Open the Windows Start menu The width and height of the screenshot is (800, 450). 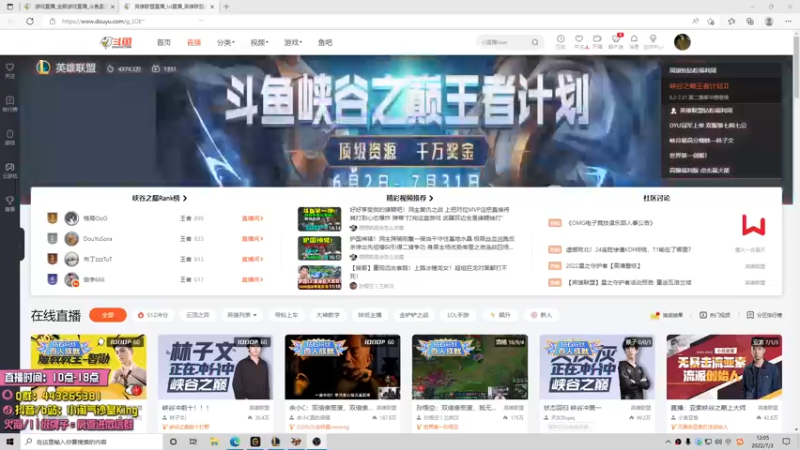[10, 442]
